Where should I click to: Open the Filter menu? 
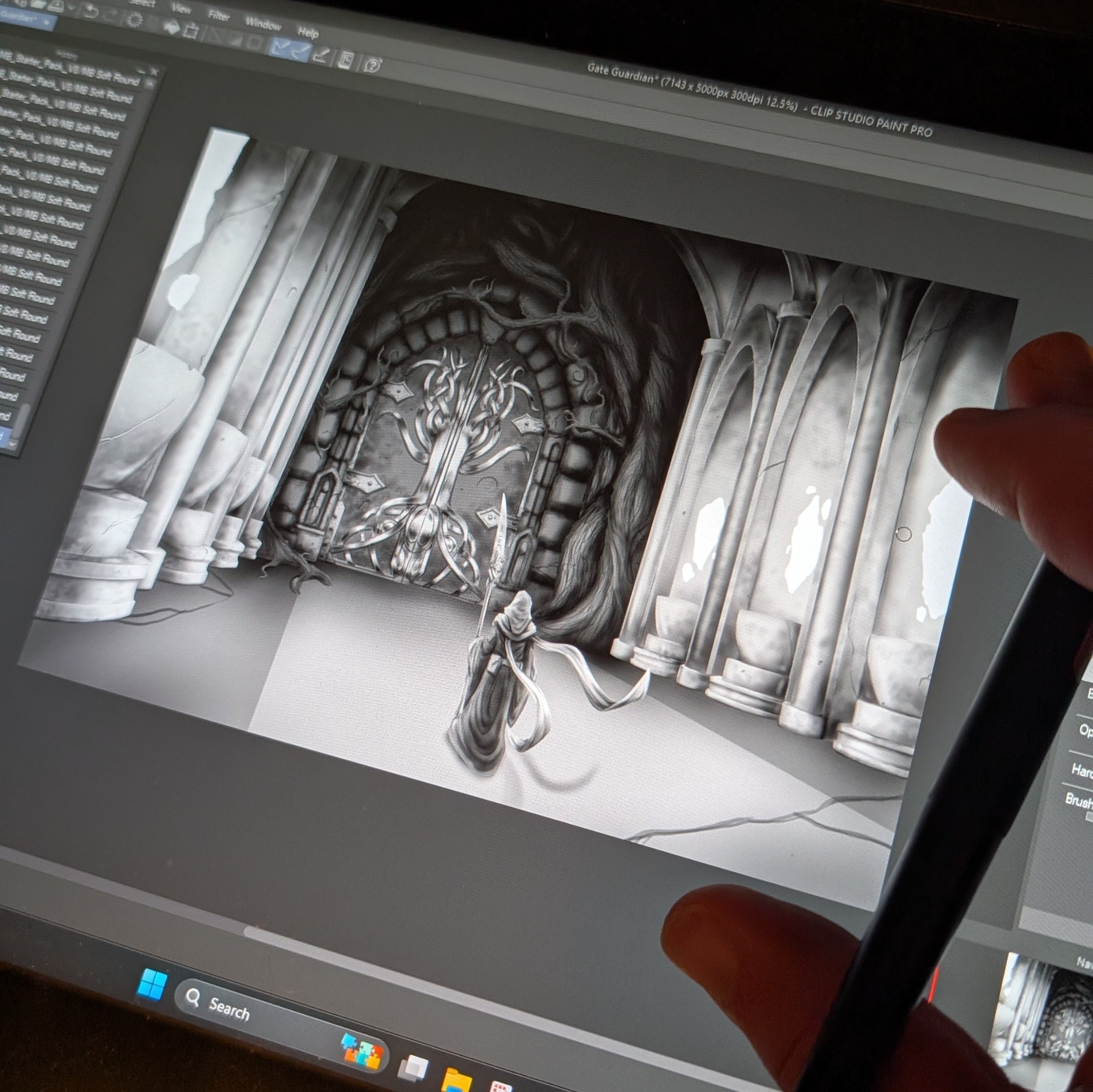click(x=219, y=16)
